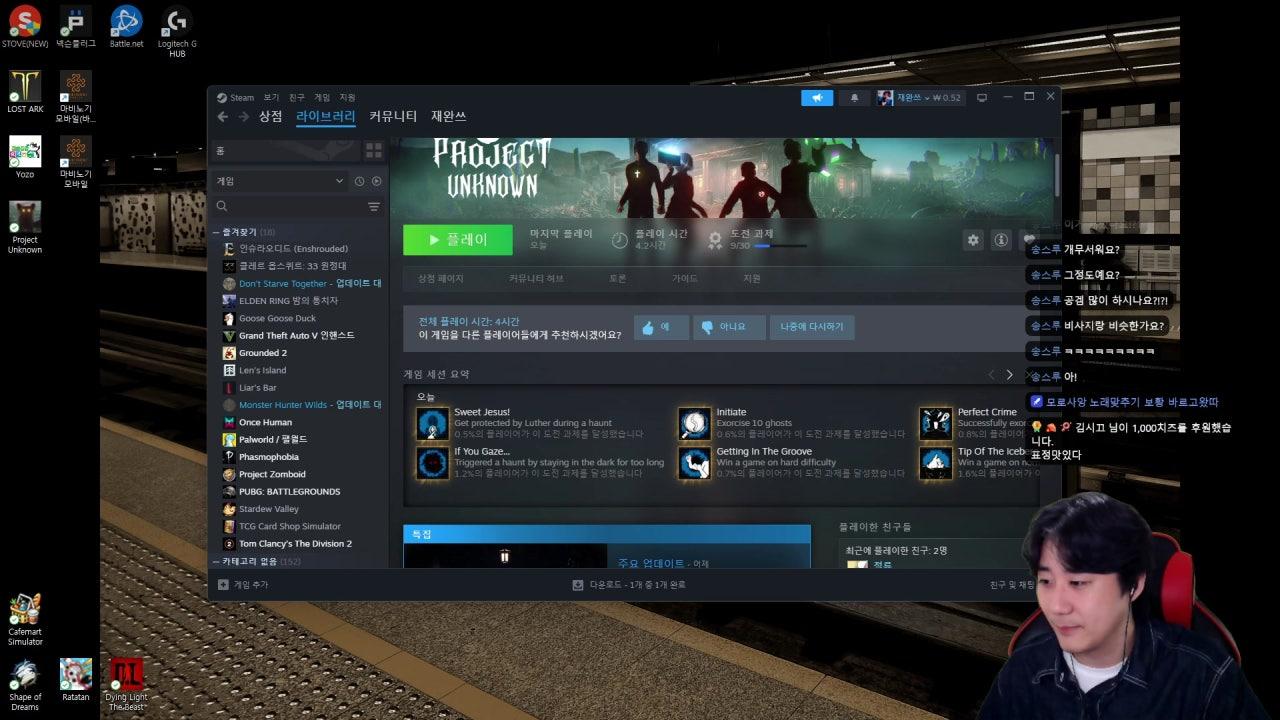This screenshot has width=1280, height=720.
Task: Open game settings gear icon
Action: click(x=972, y=240)
